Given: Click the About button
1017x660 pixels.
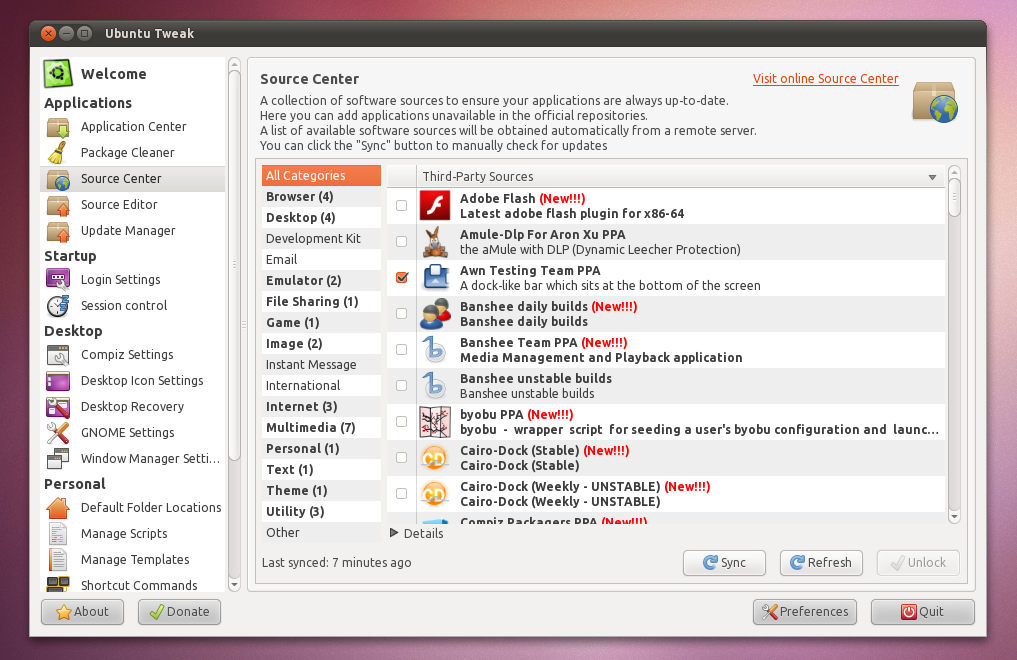Looking at the screenshot, I should pyautogui.click(x=82, y=611).
